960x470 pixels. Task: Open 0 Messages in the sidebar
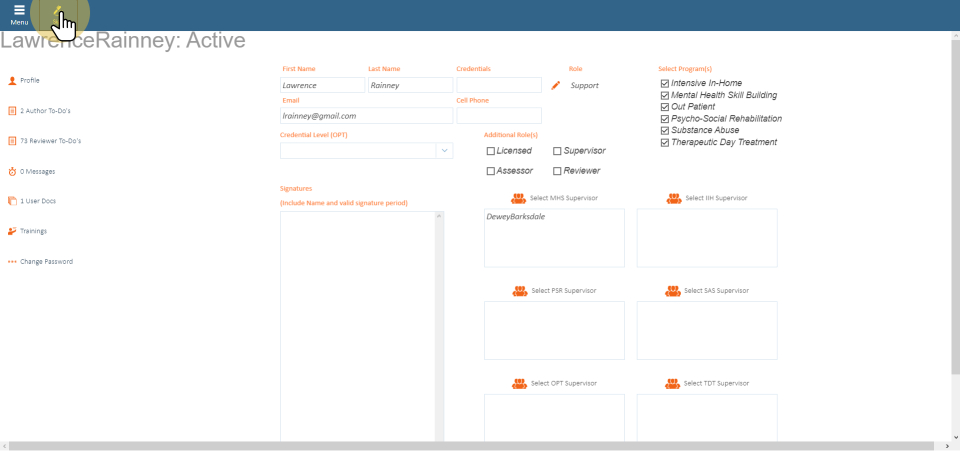coord(37,171)
